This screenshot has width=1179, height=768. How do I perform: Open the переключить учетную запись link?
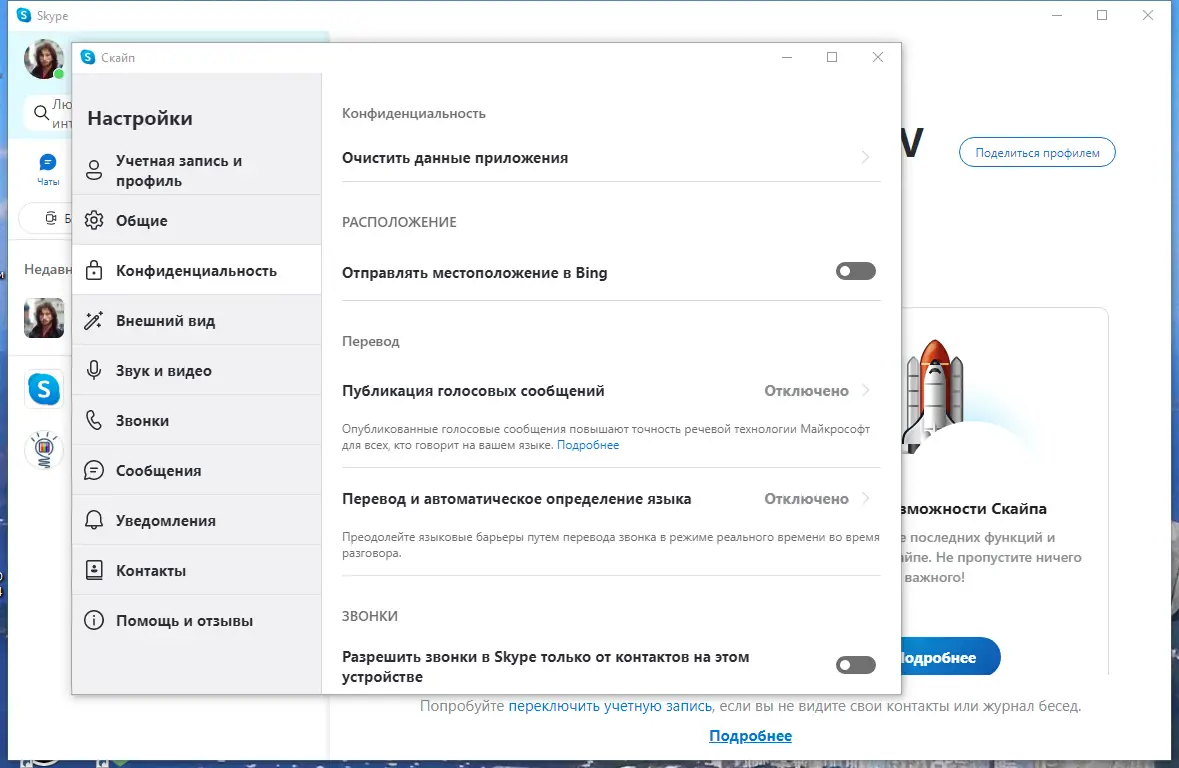pyautogui.click(x=608, y=705)
